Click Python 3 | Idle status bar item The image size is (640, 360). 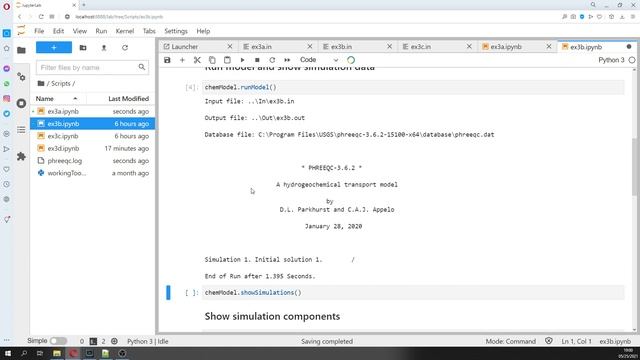[x=148, y=341]
